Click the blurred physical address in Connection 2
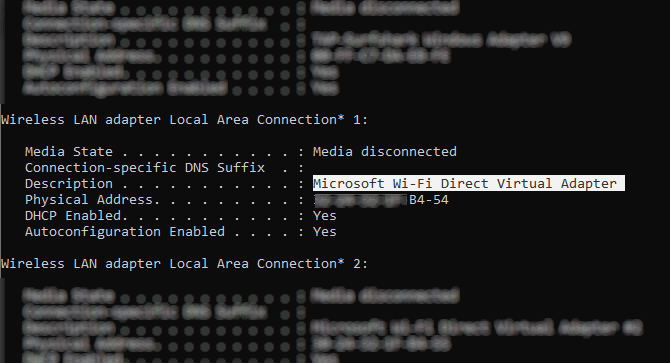The image size is (670, 363). [380, 344]
